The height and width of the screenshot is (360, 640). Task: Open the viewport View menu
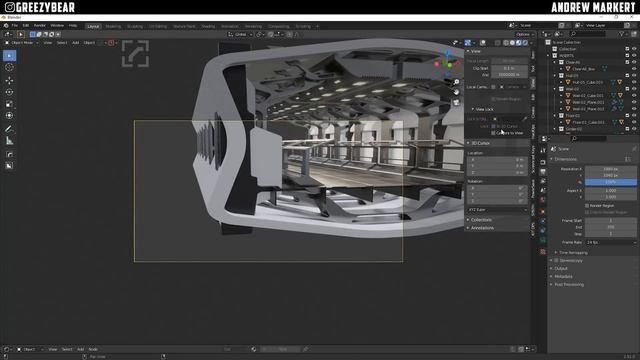(48, 42)
